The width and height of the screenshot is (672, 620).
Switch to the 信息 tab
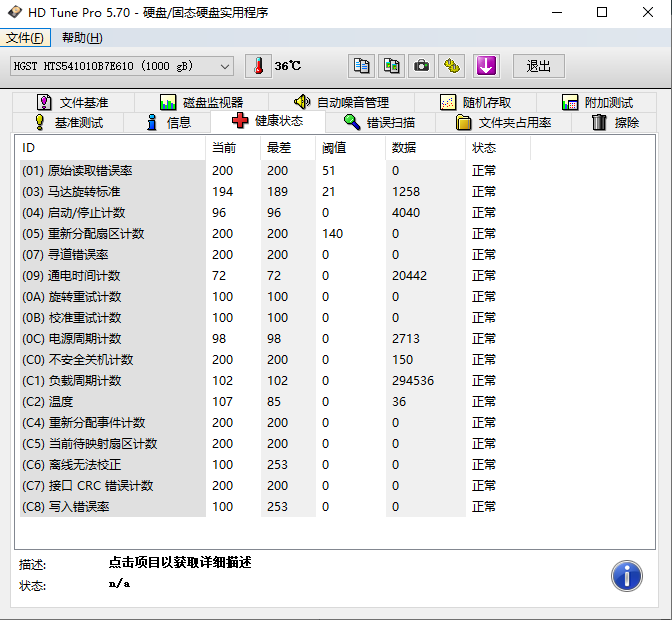coord(168,123)
